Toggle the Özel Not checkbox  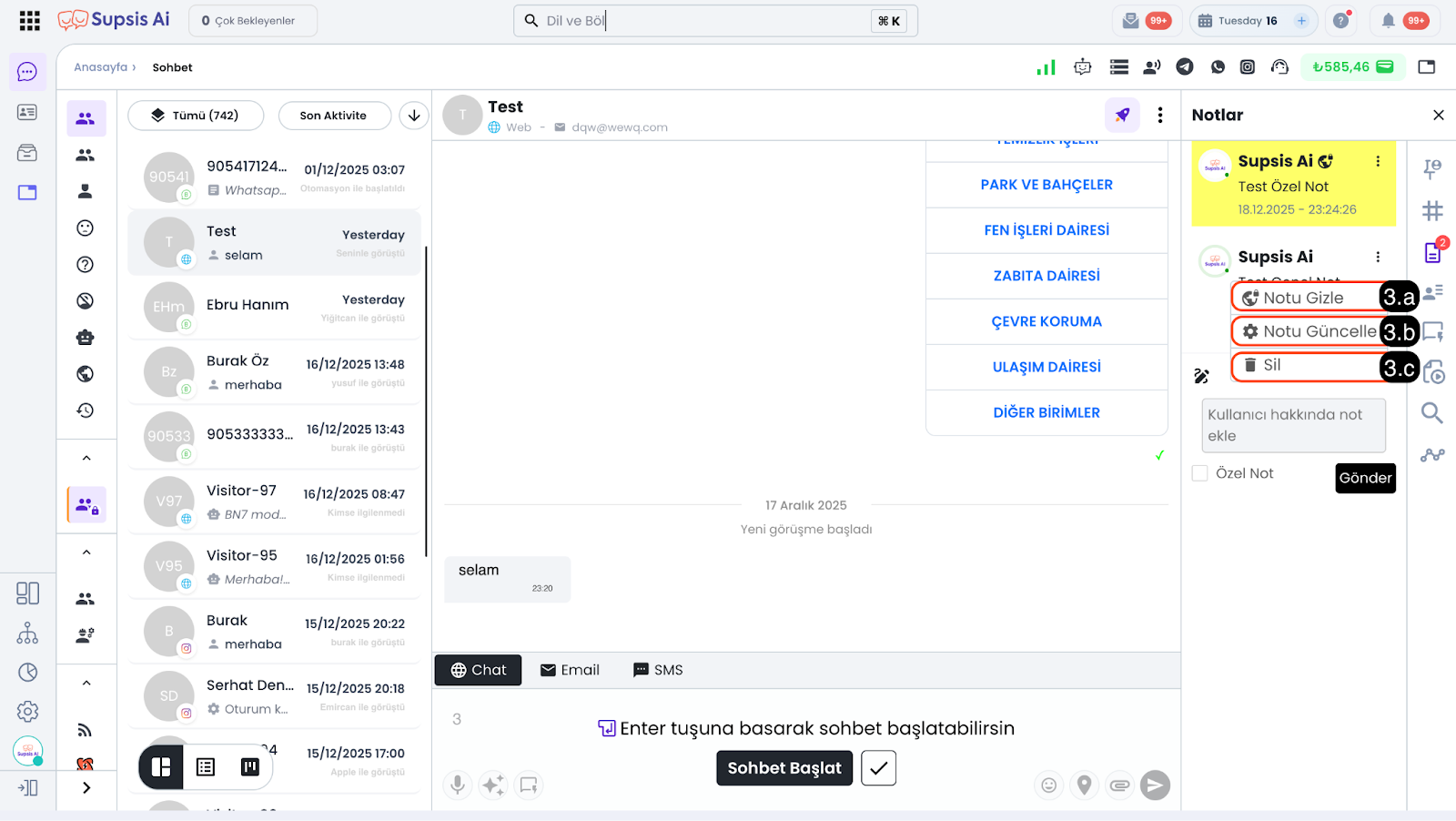(x=1200, y=473)
